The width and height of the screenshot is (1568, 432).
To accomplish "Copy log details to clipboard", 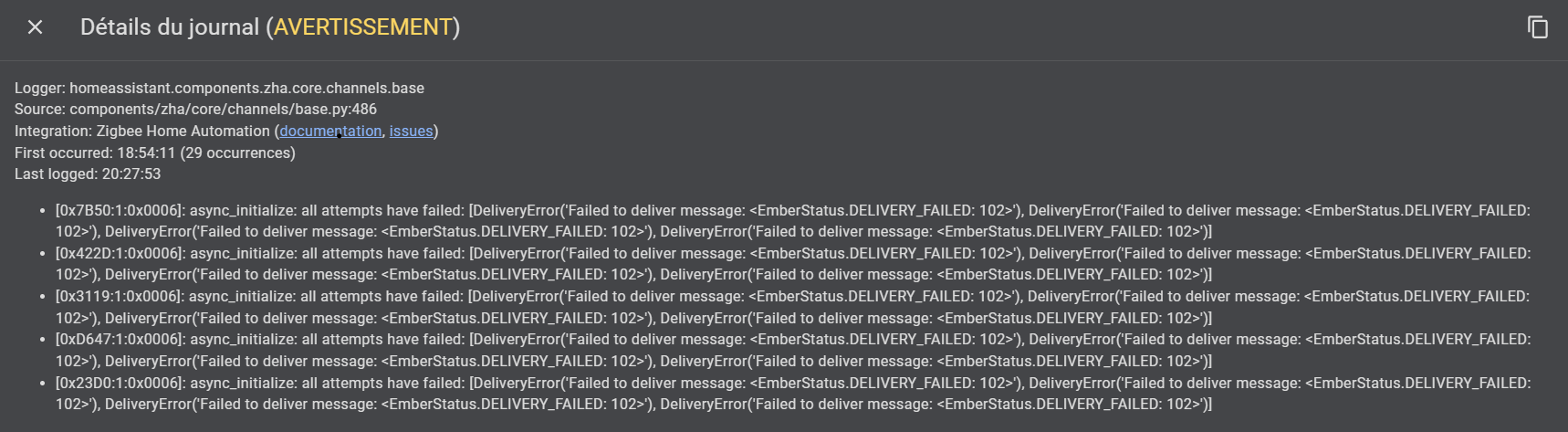I will pyautogui.click(x=1538, y=27).
